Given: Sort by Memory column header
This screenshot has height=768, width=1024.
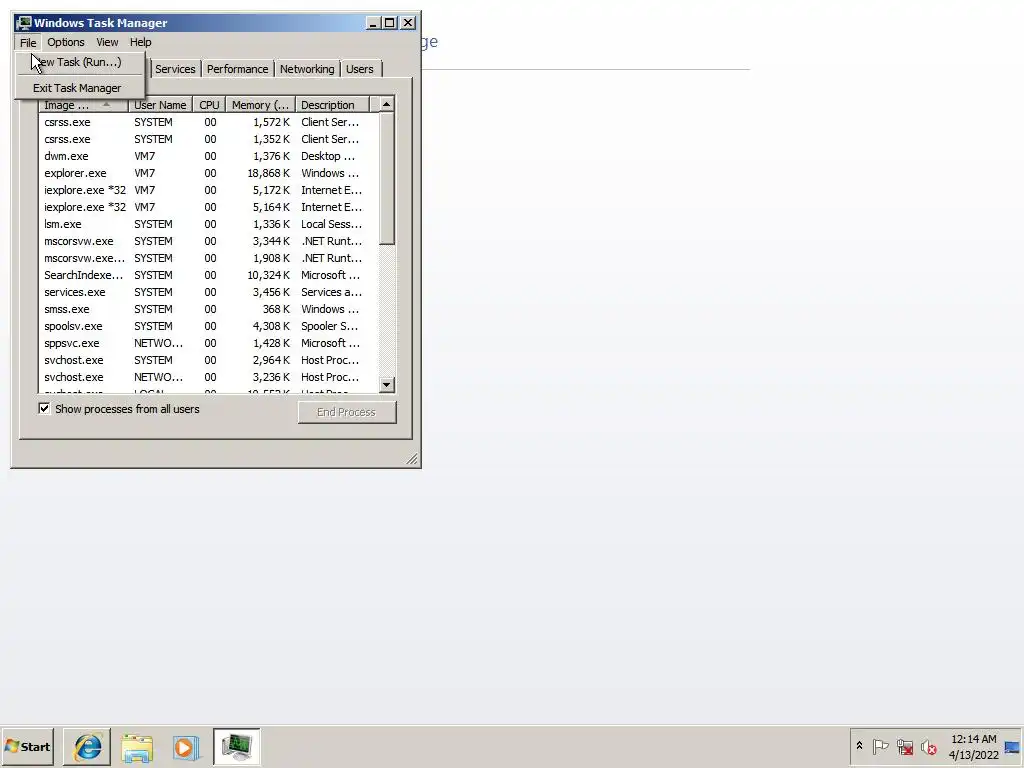Looking at the screenshot, I should click(x=260, y=105).
